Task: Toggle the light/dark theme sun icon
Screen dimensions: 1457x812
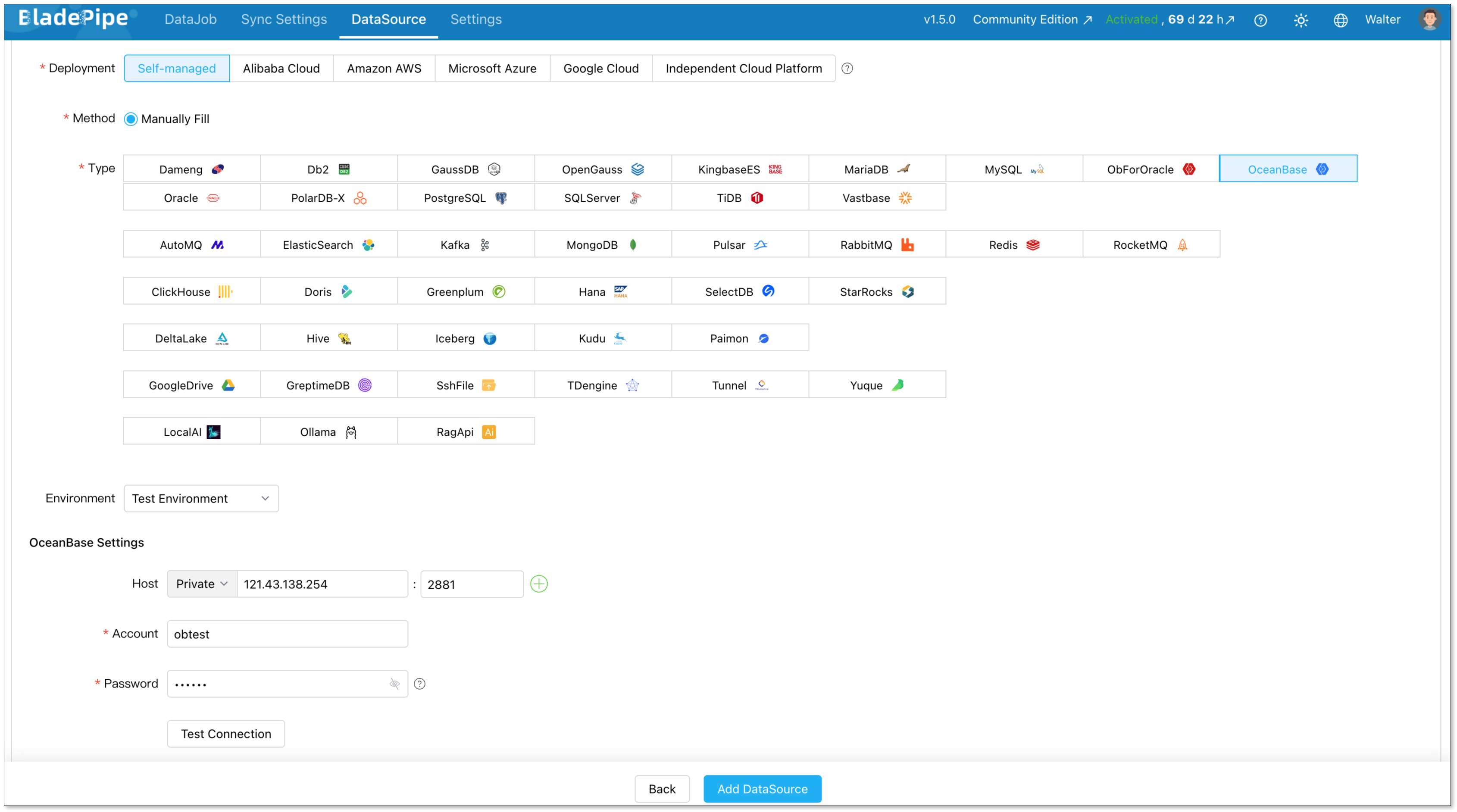Action: tap(1301, 20)
